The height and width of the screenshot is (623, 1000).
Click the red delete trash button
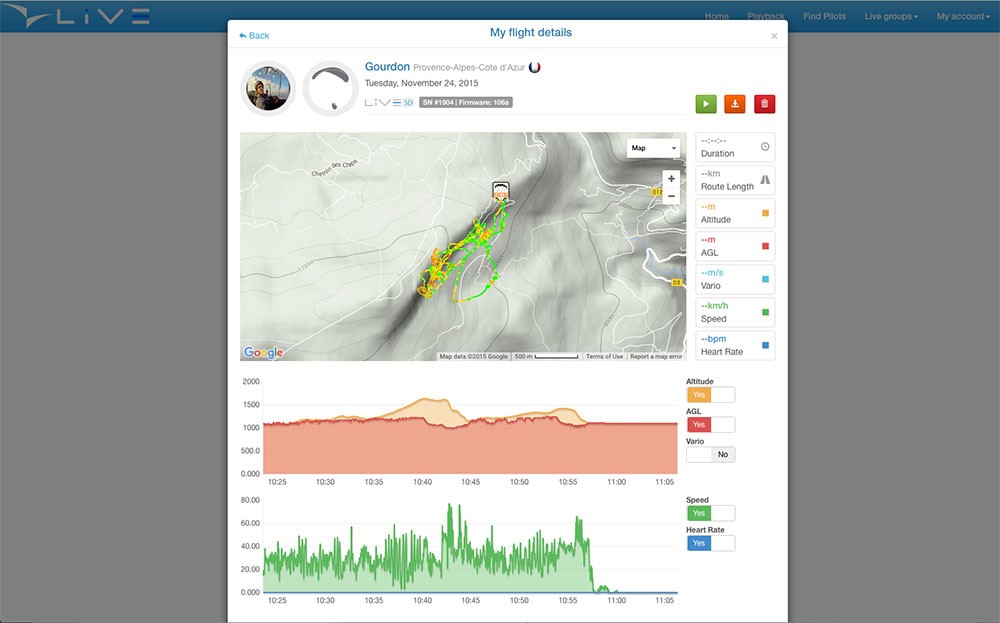click(x=765, y=103)
